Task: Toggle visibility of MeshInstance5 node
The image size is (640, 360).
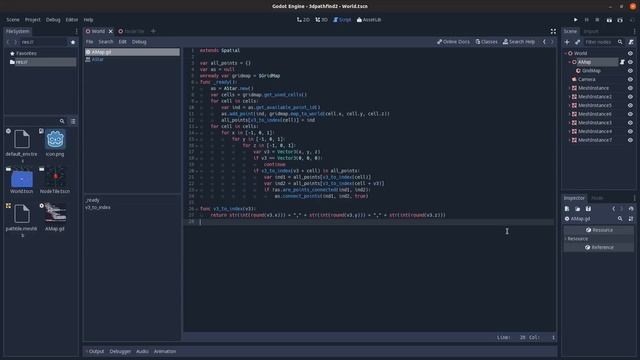Action: 630,105
